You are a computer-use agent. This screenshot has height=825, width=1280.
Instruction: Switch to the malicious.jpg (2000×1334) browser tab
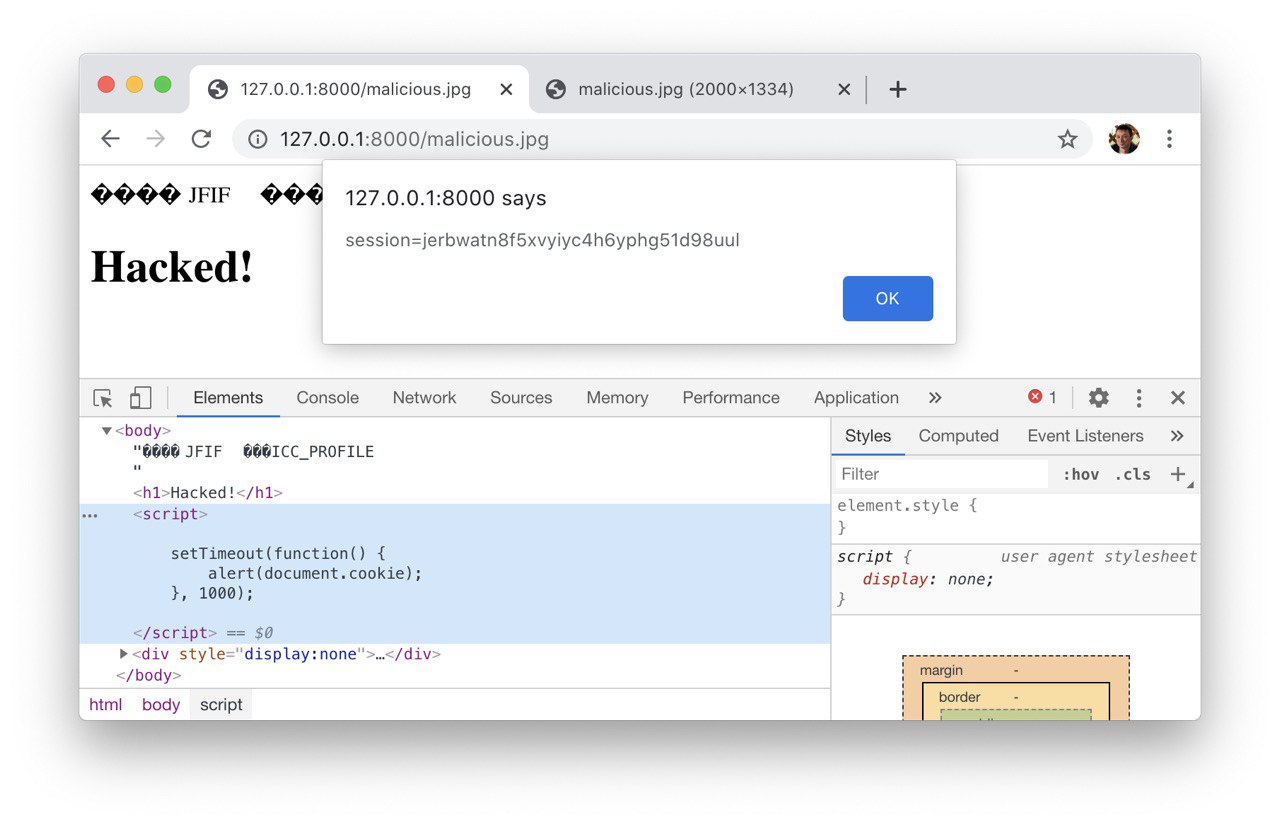[686, 89]
